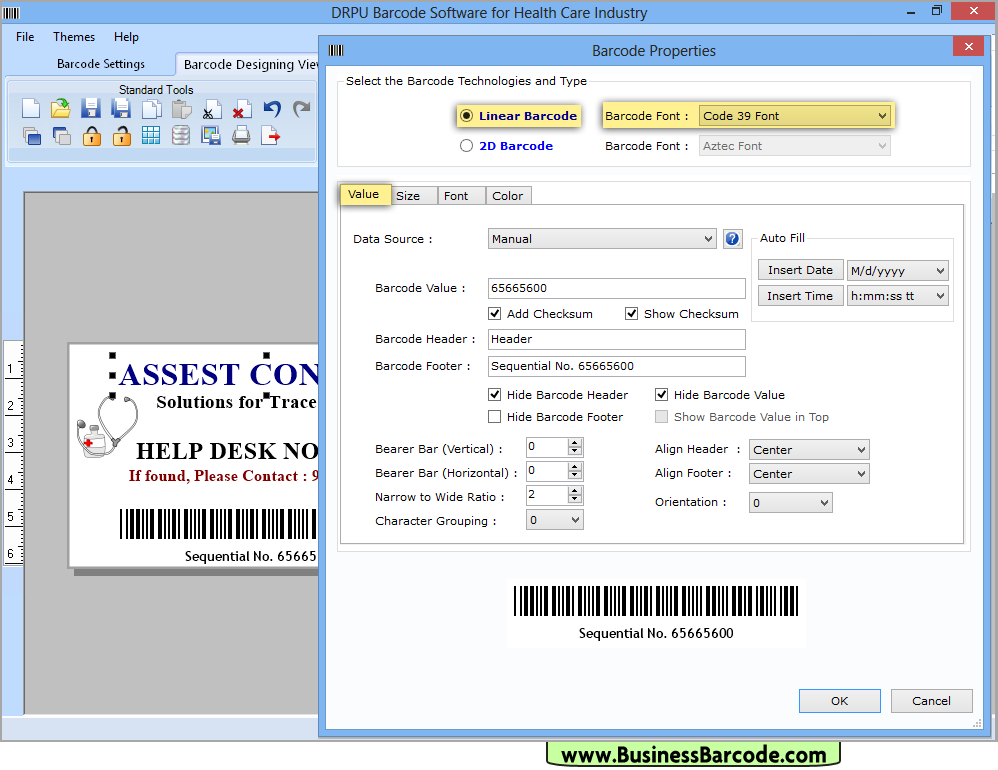Open the Help menu
This screenshot has width=998, height=770.
click(x=126, y=37)
